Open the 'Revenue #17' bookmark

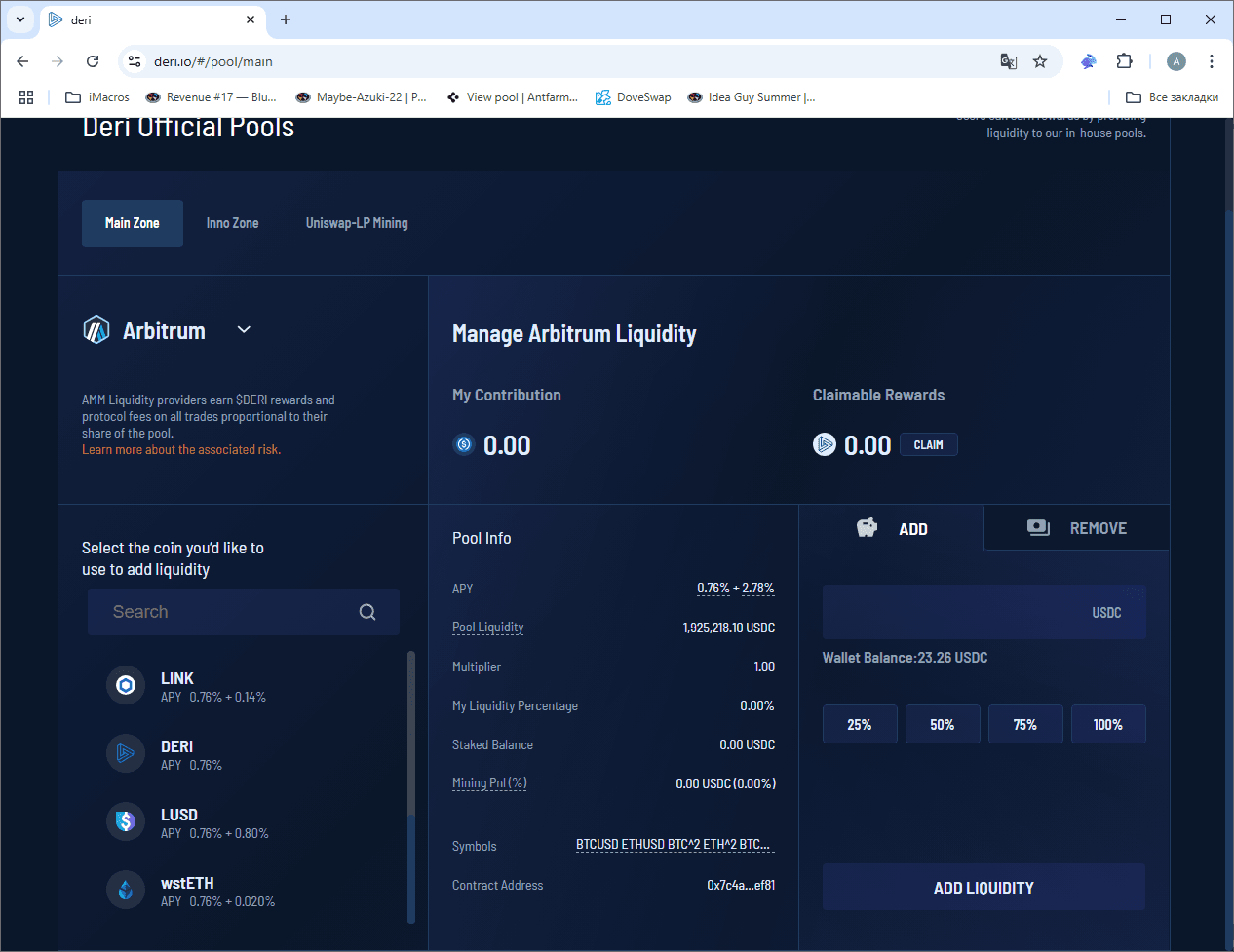(x=212, y=97)
